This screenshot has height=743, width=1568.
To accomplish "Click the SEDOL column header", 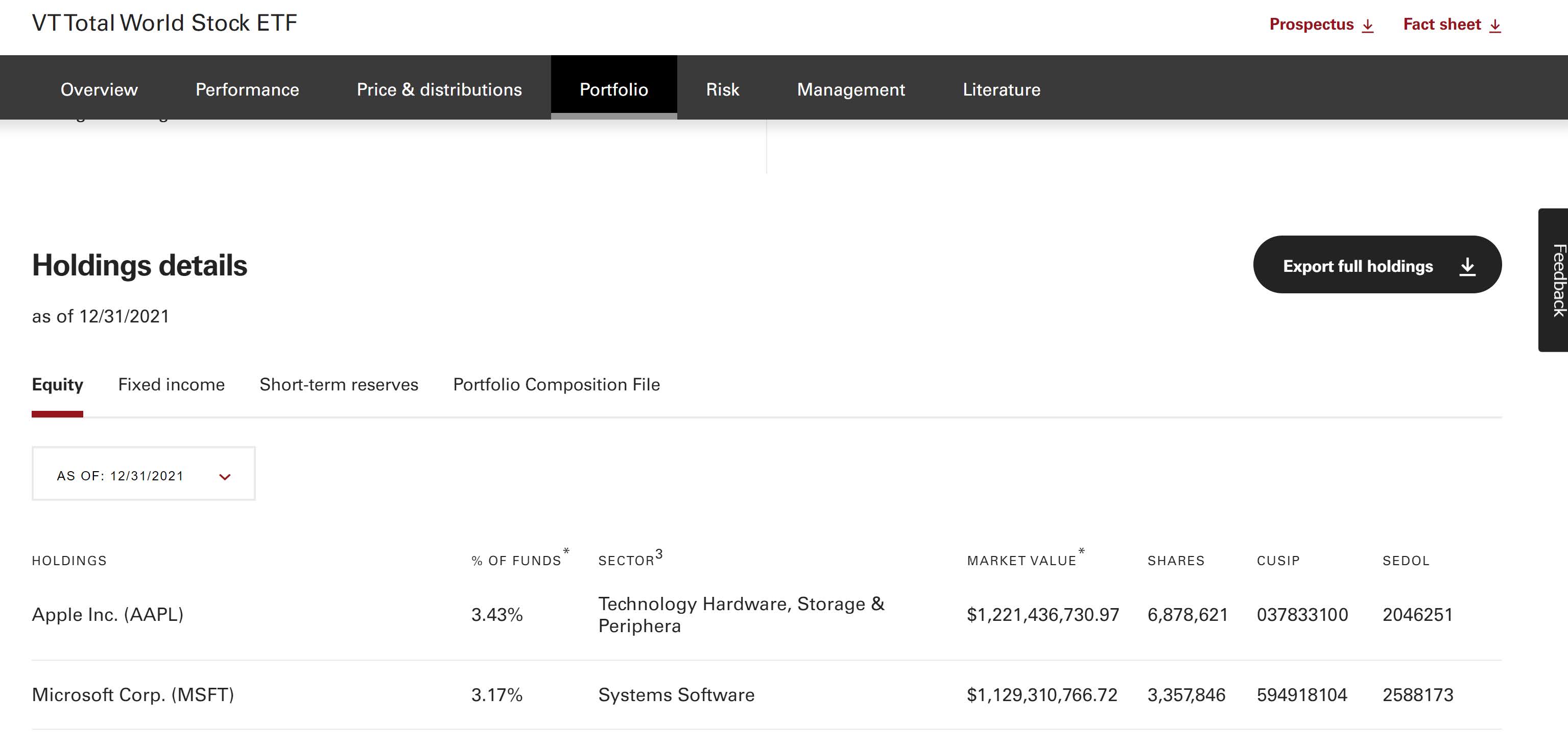I will (1406, 560).
